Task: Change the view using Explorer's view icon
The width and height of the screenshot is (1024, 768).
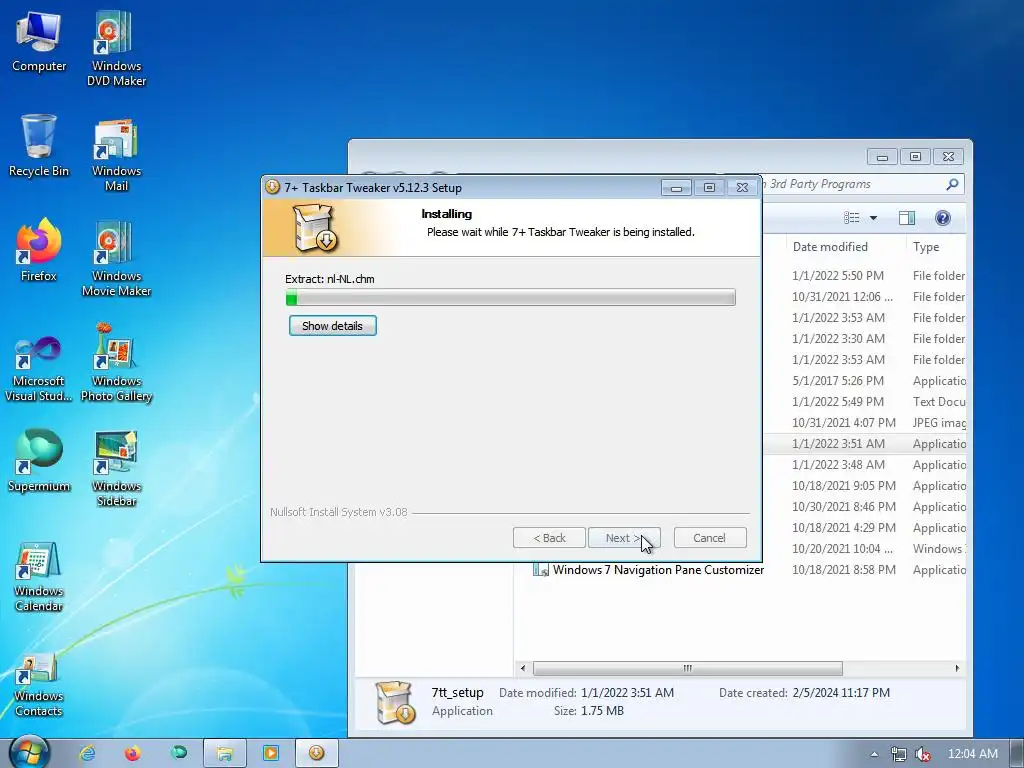Action: point(852,218)
